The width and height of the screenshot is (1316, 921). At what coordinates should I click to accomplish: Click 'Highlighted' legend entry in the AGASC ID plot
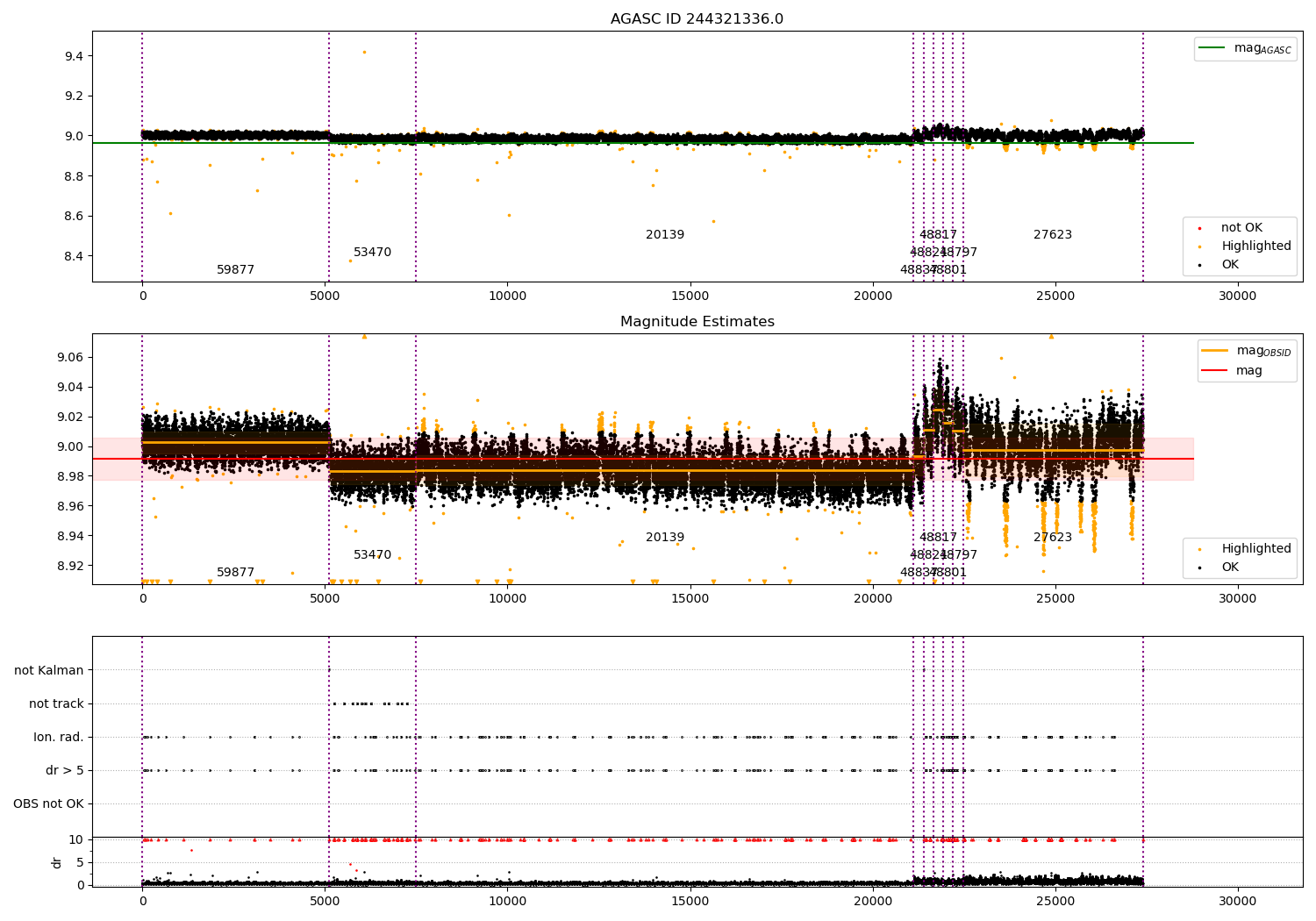click(1243, 246)
